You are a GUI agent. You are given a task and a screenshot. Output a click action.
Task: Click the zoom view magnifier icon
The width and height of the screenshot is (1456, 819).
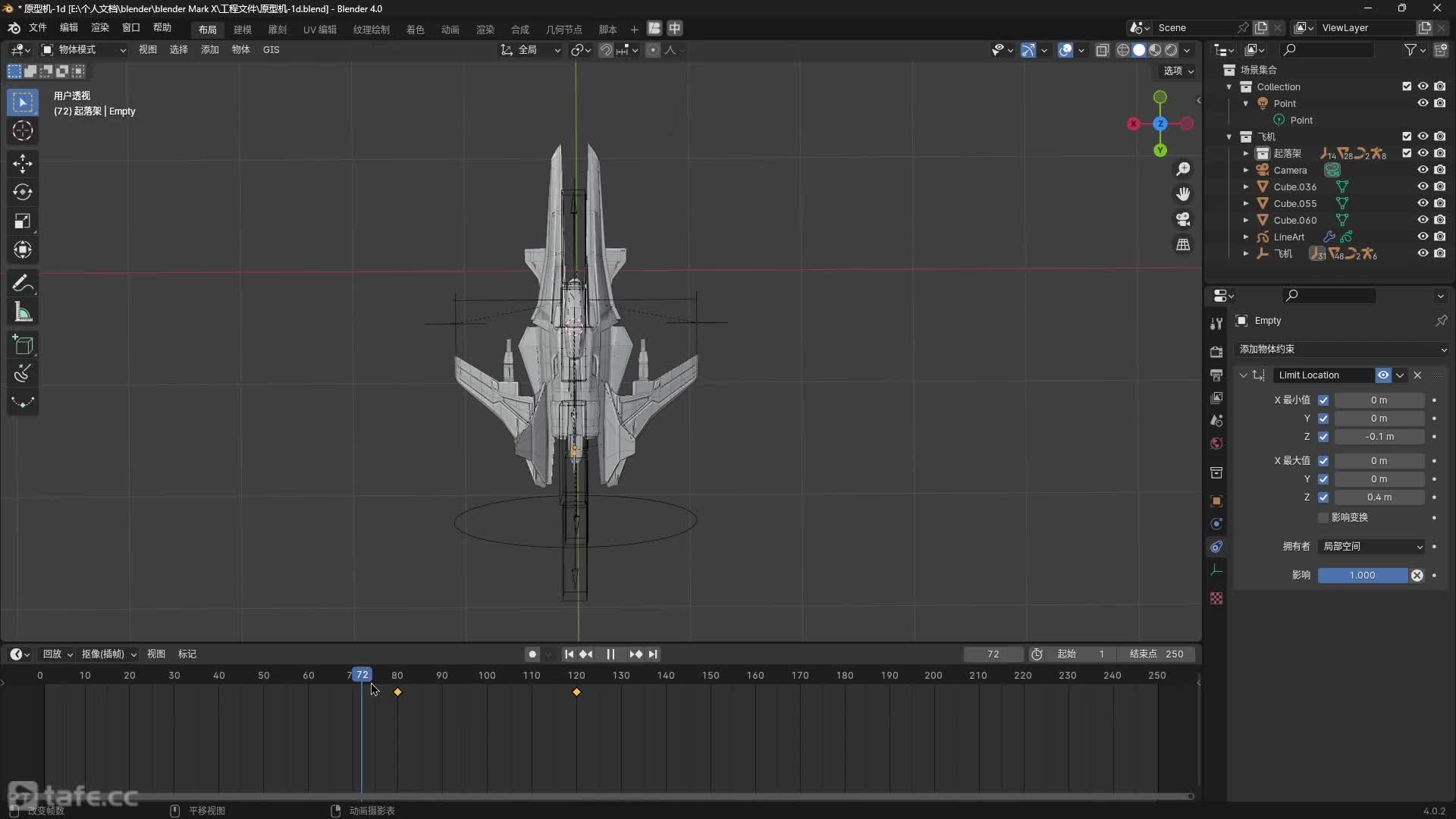[1183, 169]
